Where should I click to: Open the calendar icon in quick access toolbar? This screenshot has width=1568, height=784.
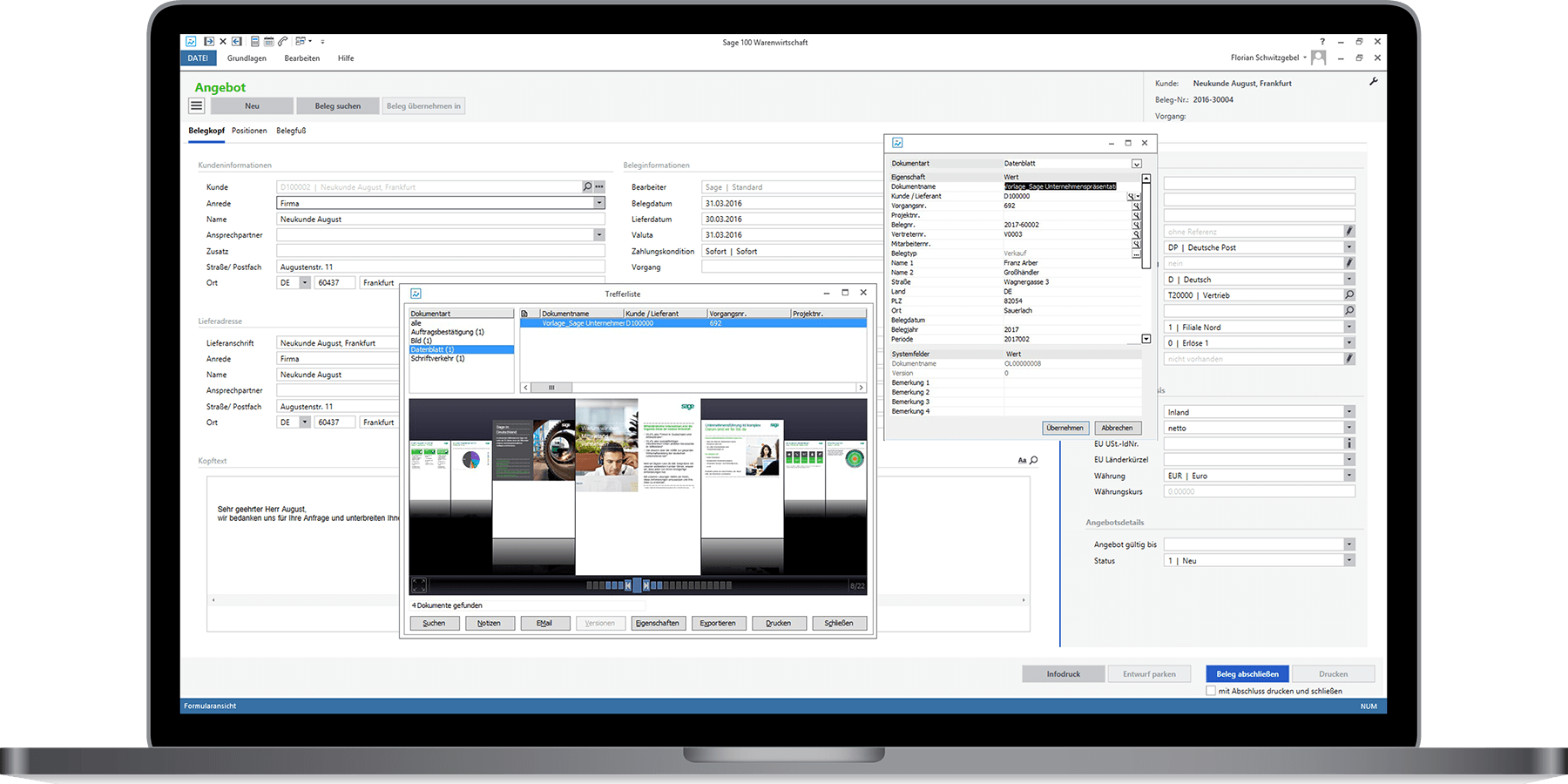pyautogui.click(x=269, y=41)
